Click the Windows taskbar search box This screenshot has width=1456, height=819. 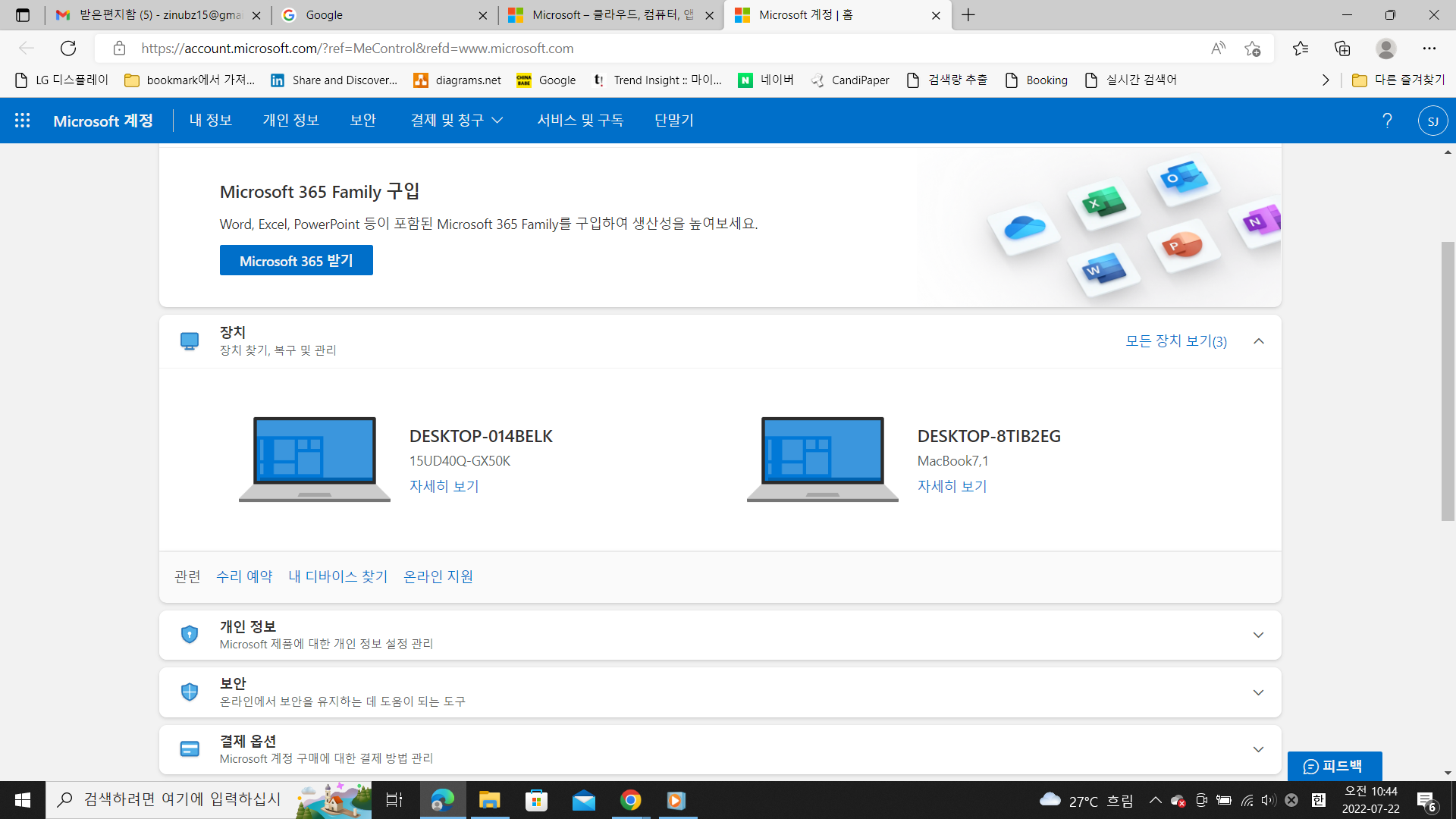pos(209,800)
